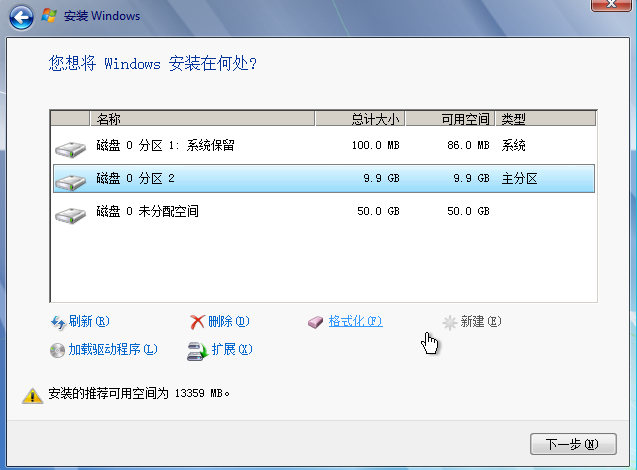Sort by the 总计大小 column header
Viewport: 637px width, 470px height.
click(x=360, y=119)
